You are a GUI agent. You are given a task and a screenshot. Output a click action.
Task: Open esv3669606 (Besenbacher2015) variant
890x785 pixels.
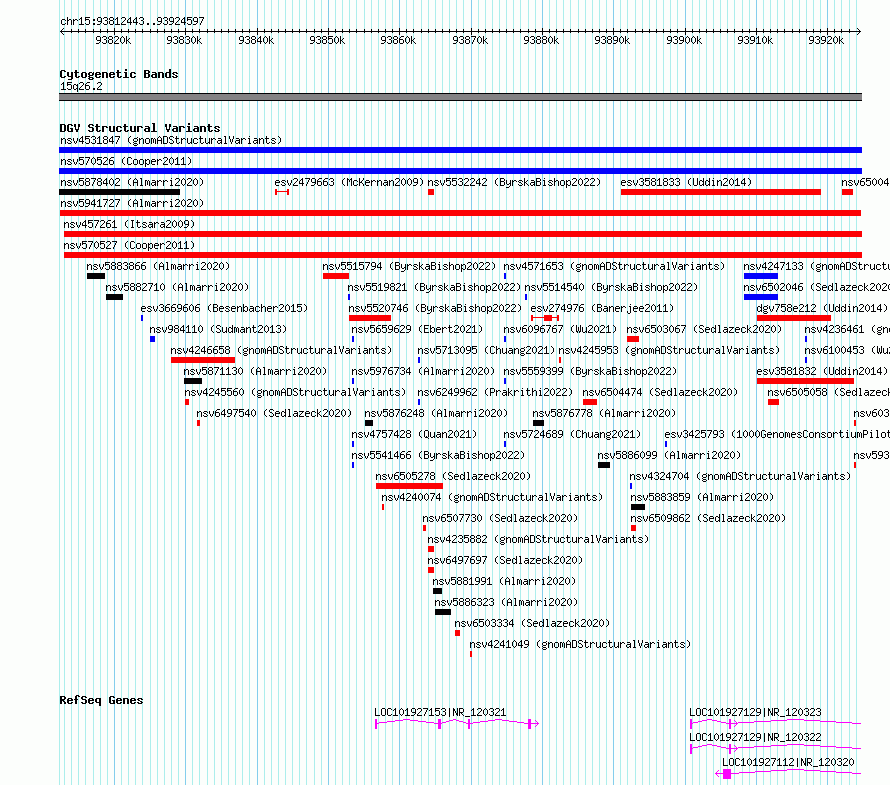pos(224,308)
